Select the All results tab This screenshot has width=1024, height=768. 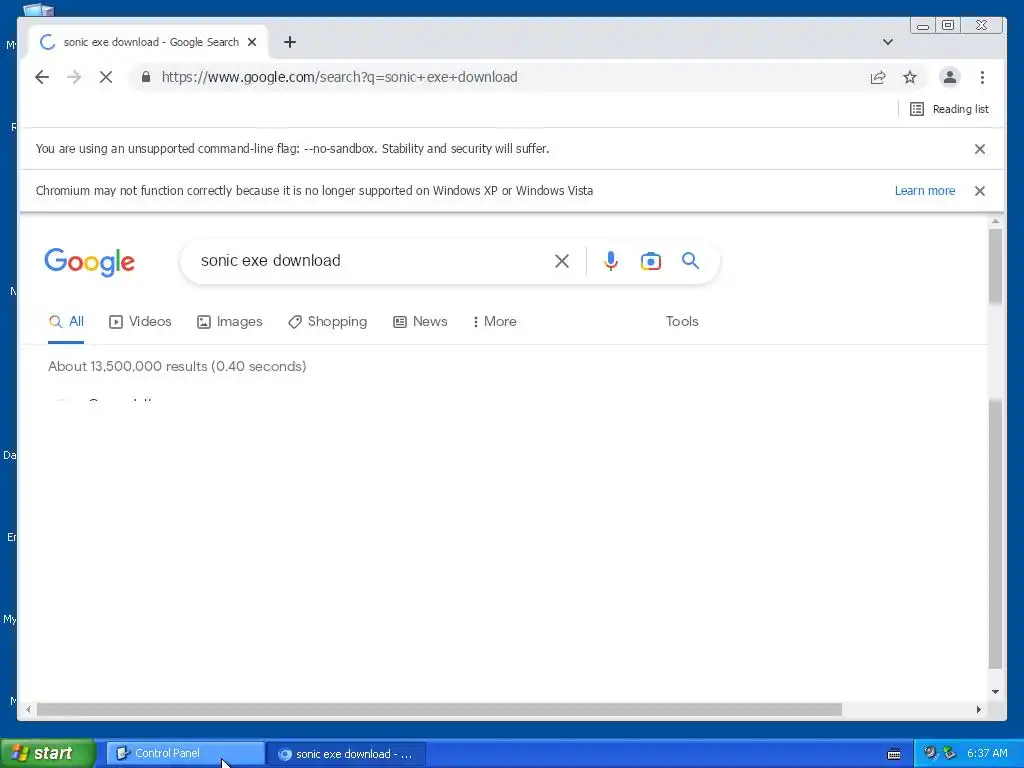66,321
